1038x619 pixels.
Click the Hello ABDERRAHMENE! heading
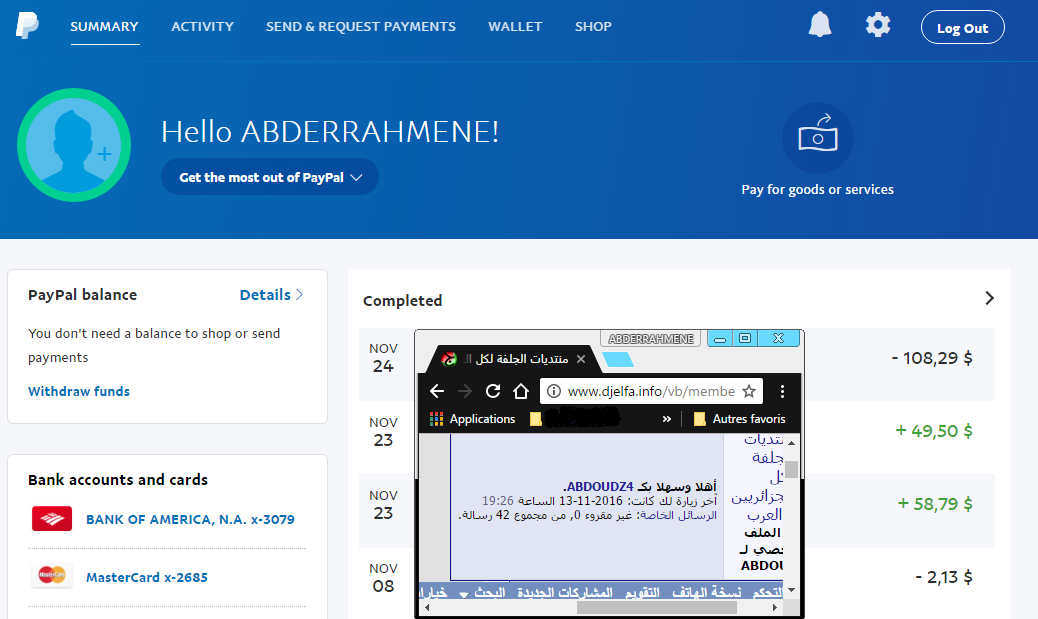pos(330,132)
